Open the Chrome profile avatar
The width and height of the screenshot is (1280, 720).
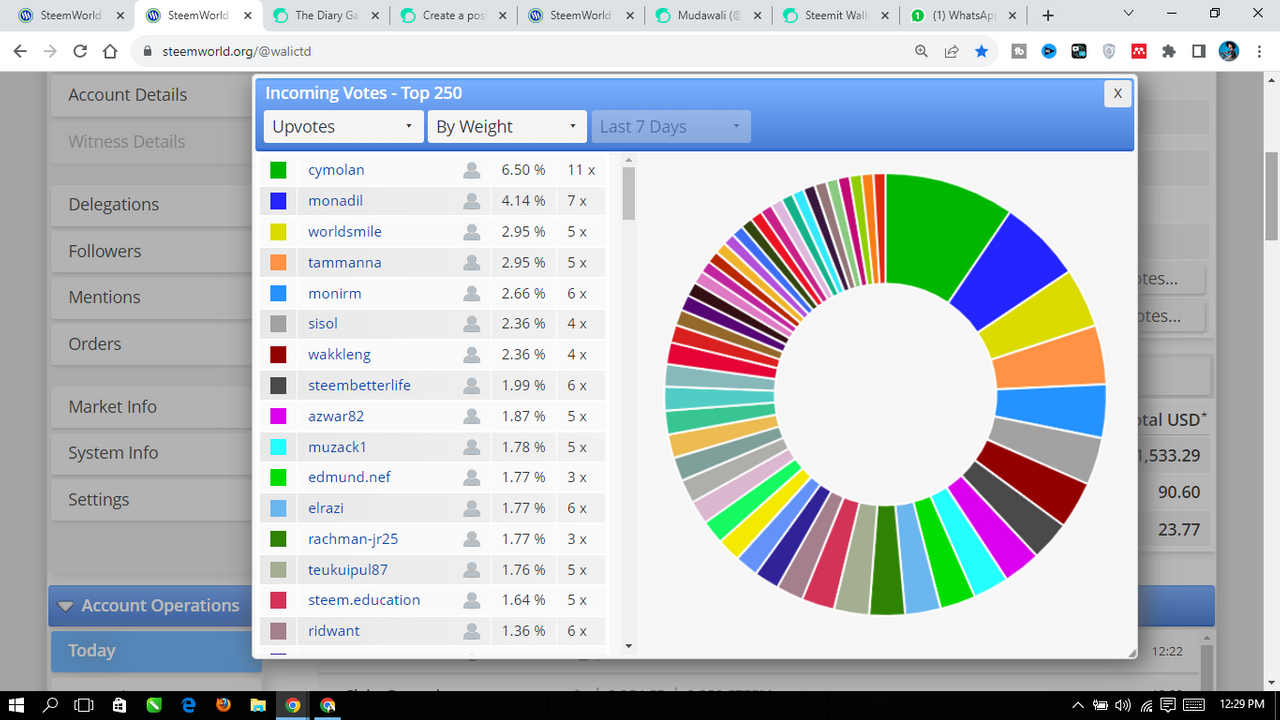1229,51
